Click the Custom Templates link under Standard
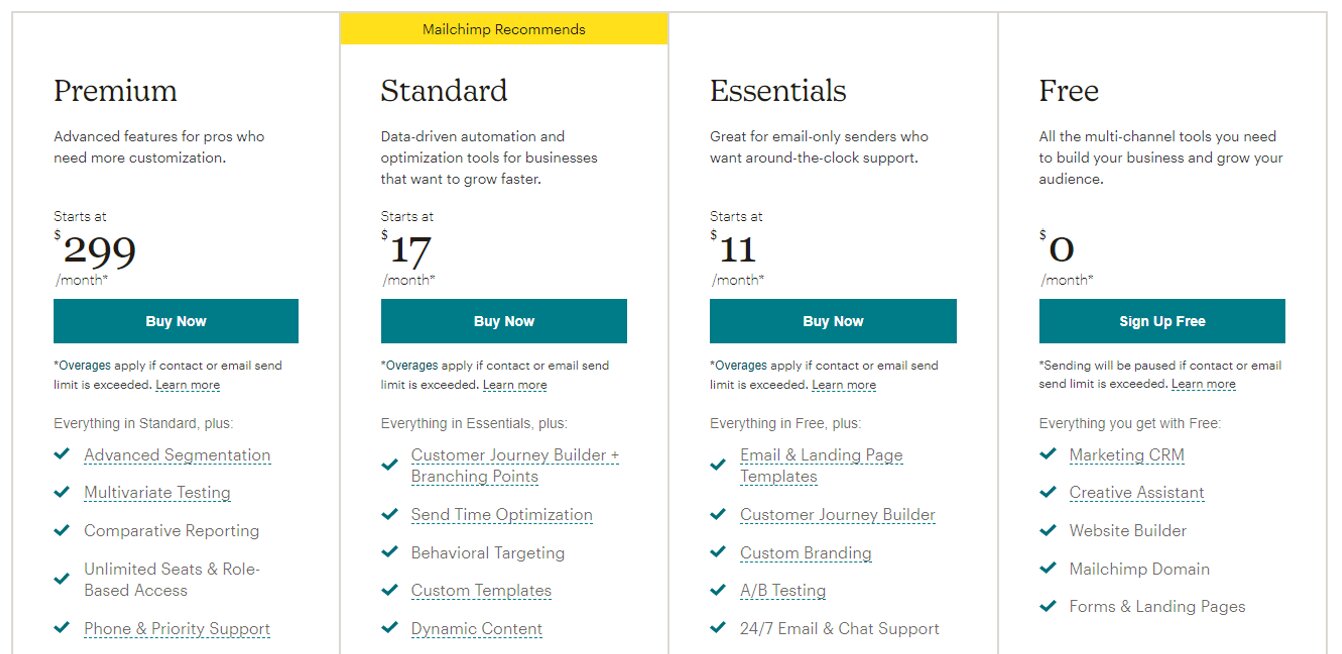The width and height of the screenshot is (1342, 654). pos(481,590)
